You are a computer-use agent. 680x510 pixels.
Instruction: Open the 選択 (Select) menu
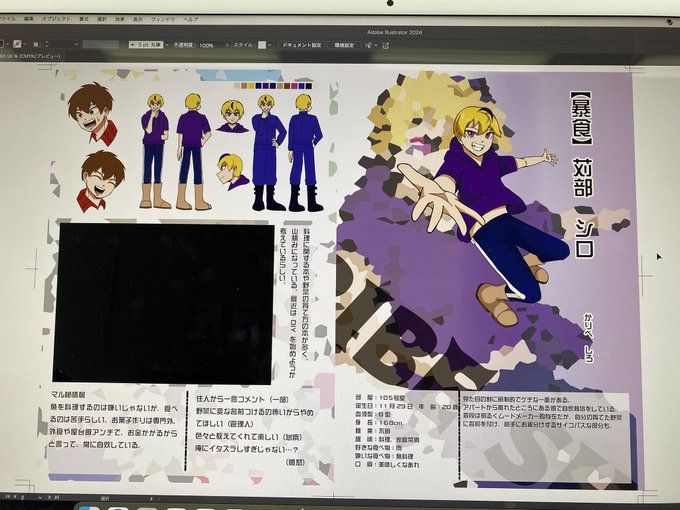click(102, 19)
